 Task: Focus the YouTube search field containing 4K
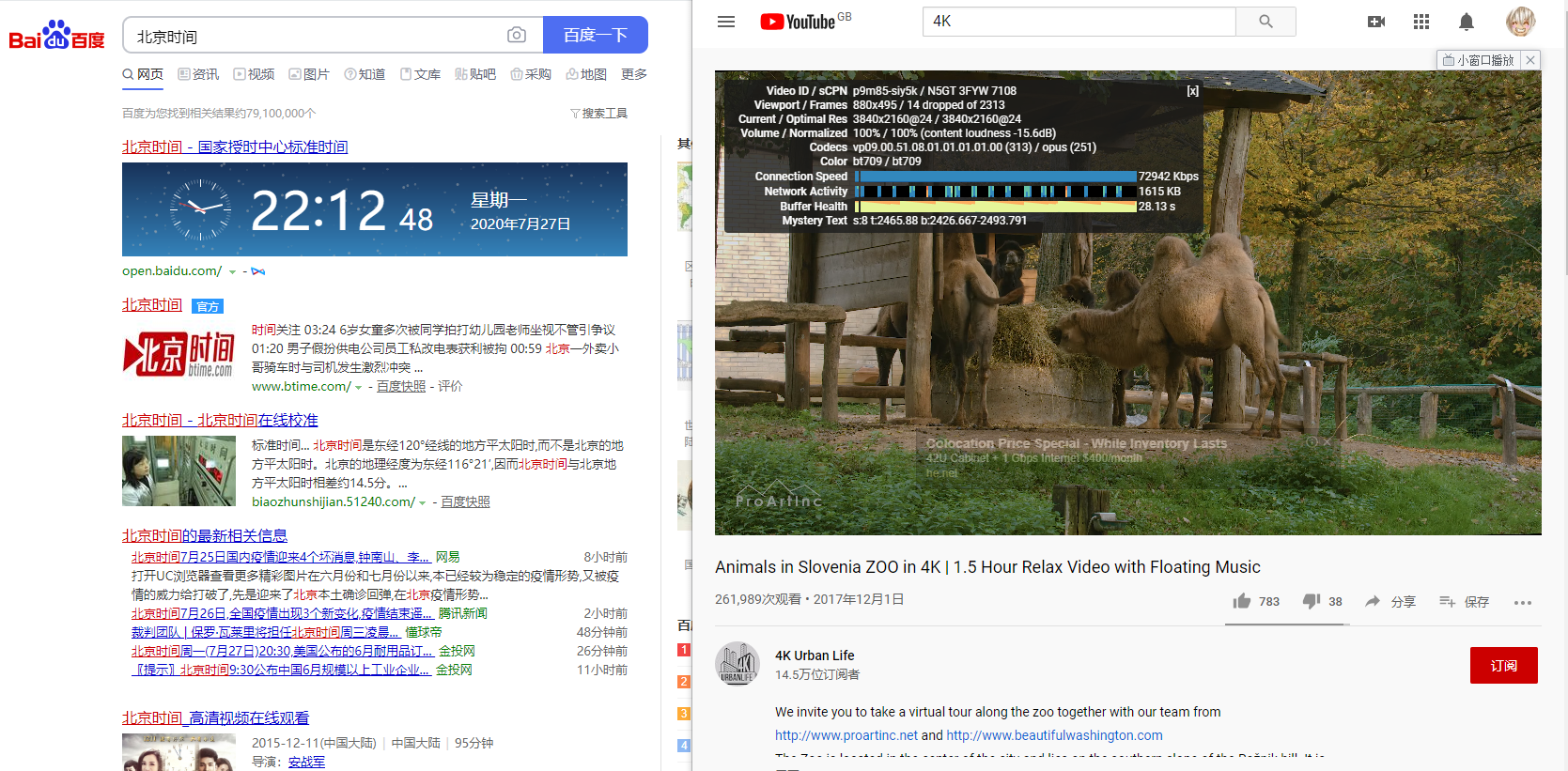pyautogui.click(x=1079, y=22)
